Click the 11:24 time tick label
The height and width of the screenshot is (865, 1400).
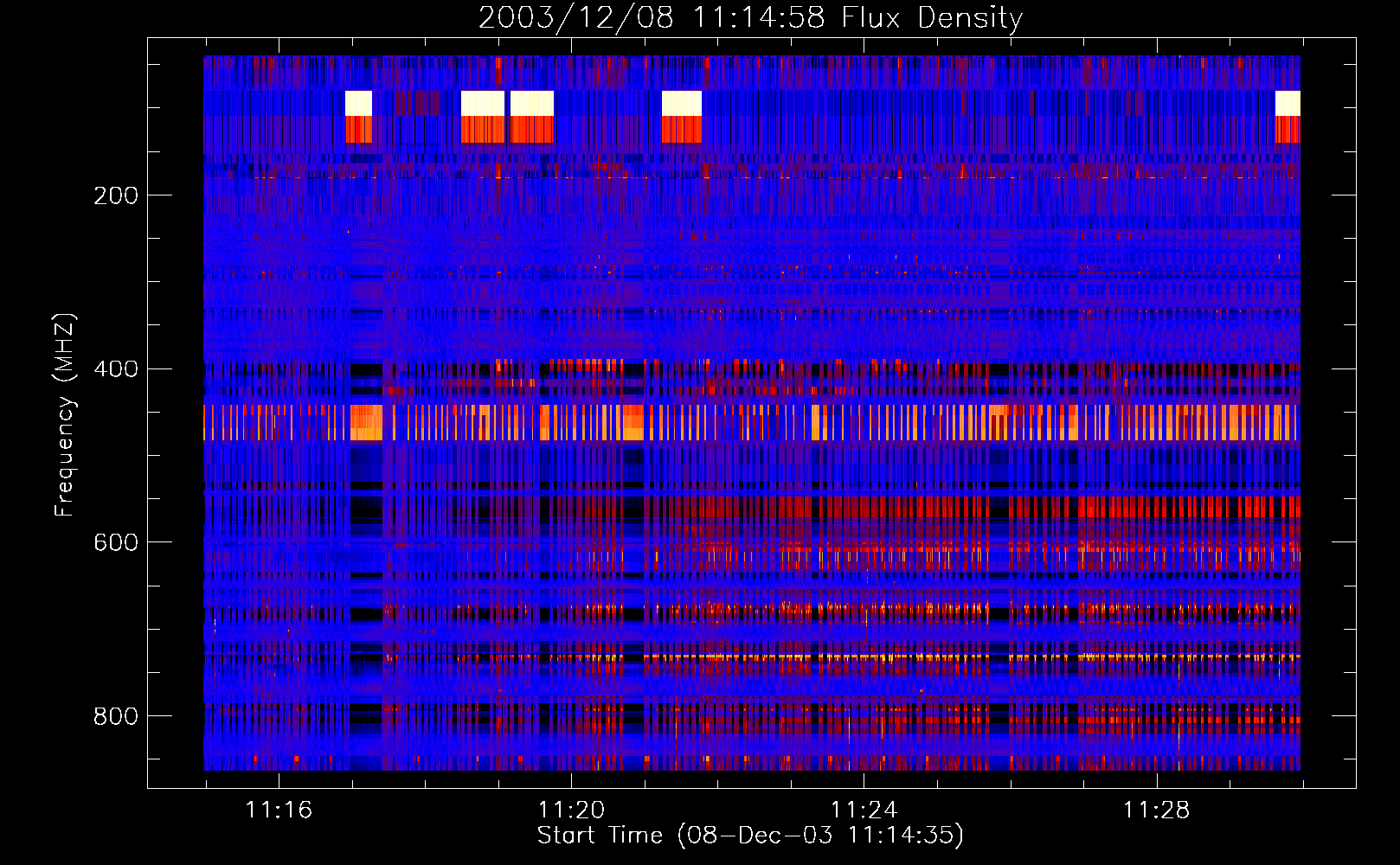click(864, 810)
